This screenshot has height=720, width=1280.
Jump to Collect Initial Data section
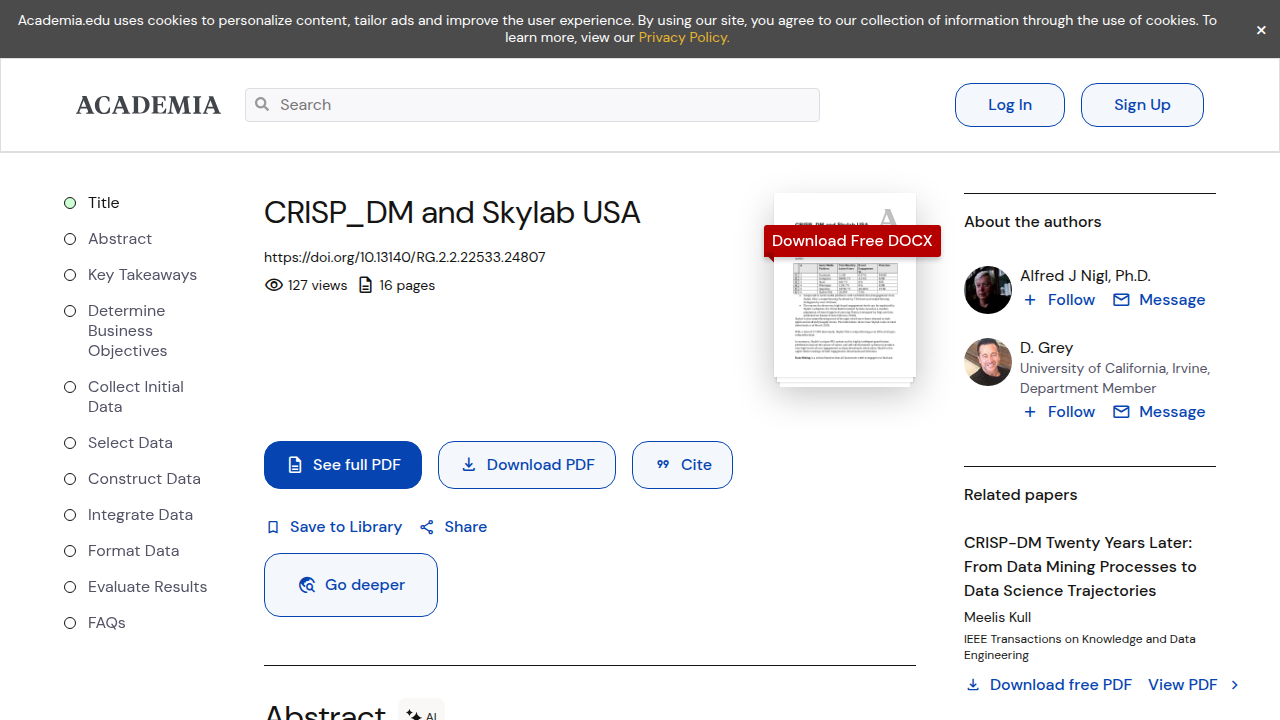pos(136,397)
